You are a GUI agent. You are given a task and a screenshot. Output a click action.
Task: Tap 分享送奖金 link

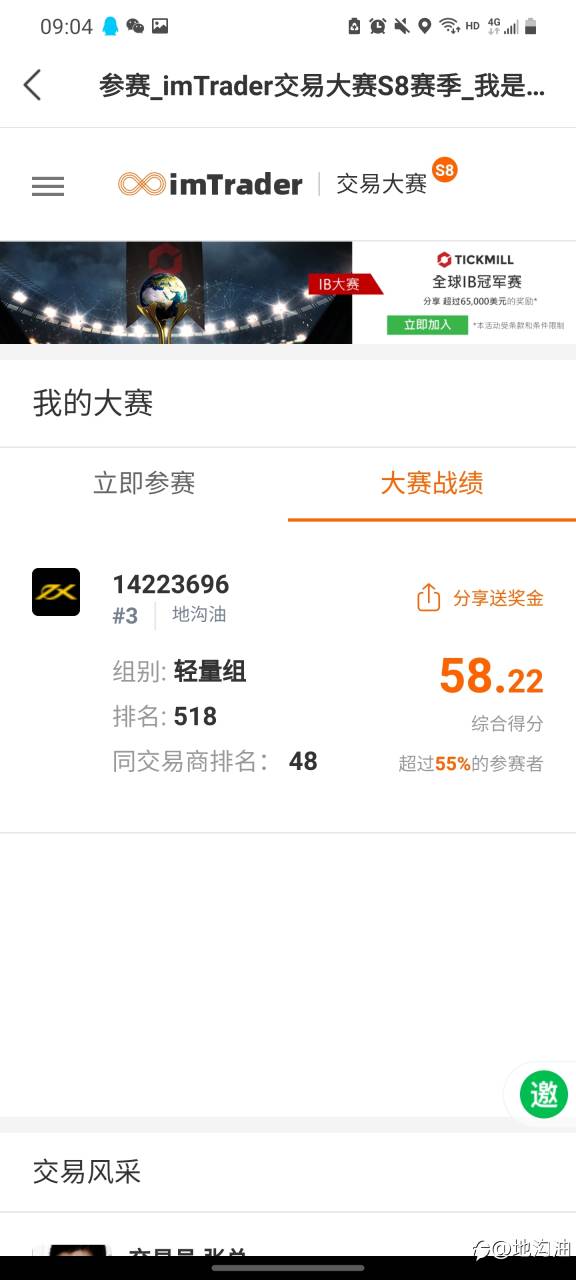498,598
